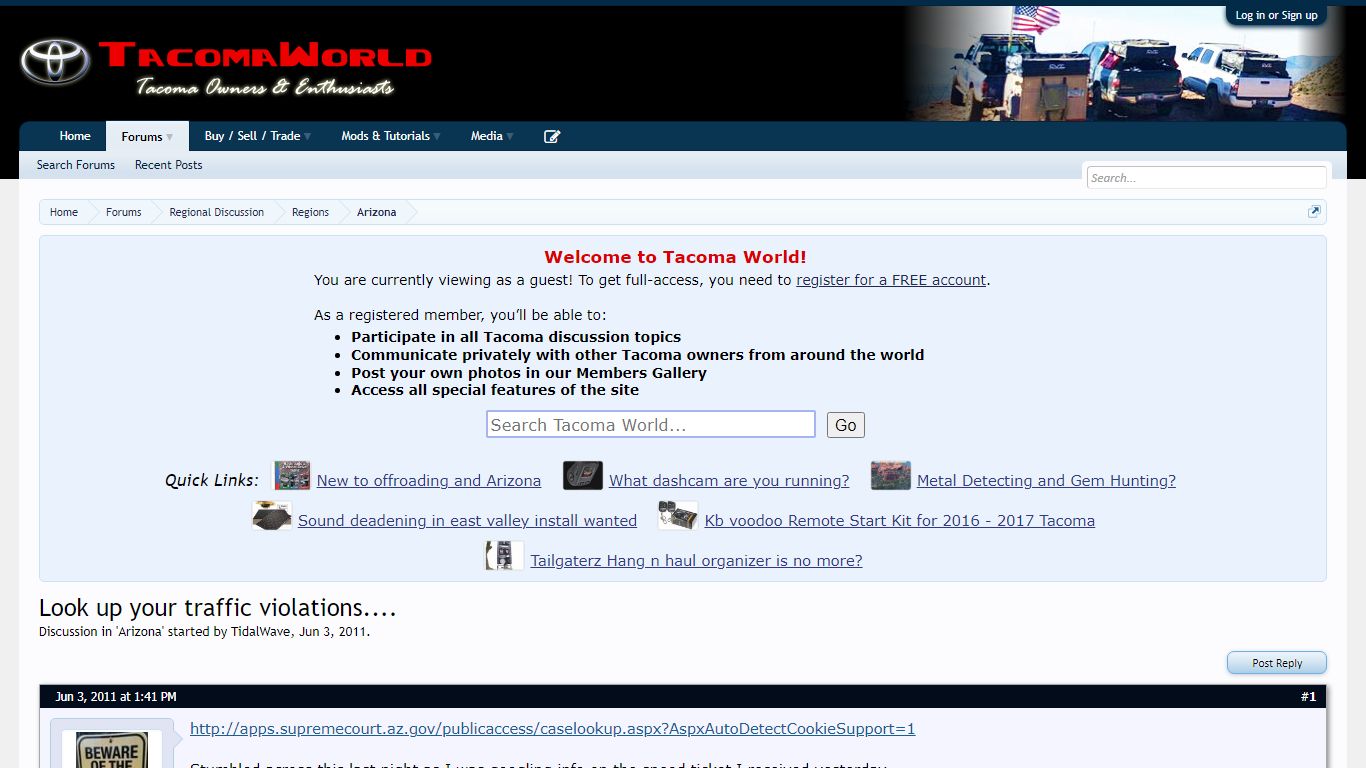Click the Beware avatar image

pyautogui.click(x=111, y=750)
